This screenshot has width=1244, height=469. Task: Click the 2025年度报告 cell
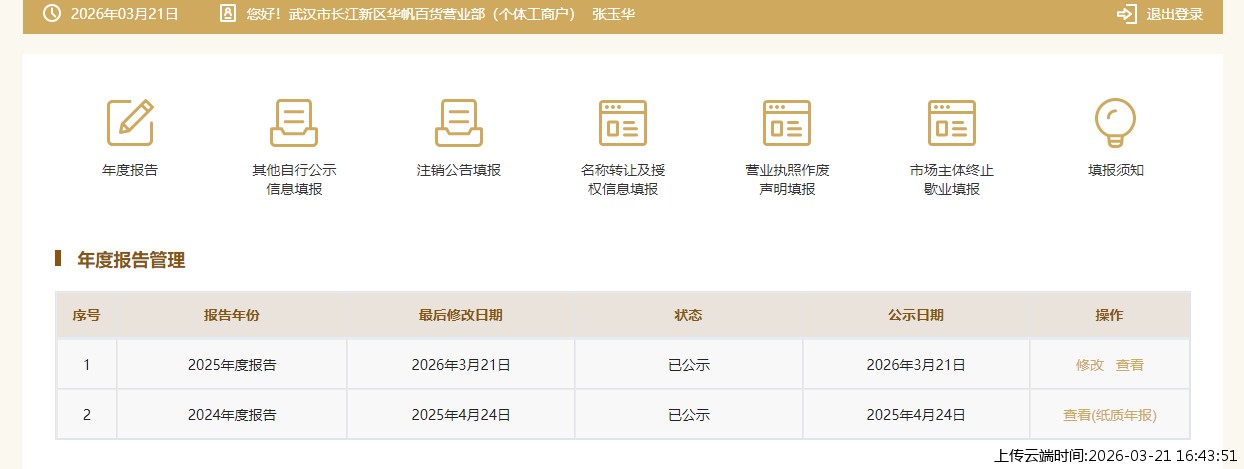pos(232,365)
